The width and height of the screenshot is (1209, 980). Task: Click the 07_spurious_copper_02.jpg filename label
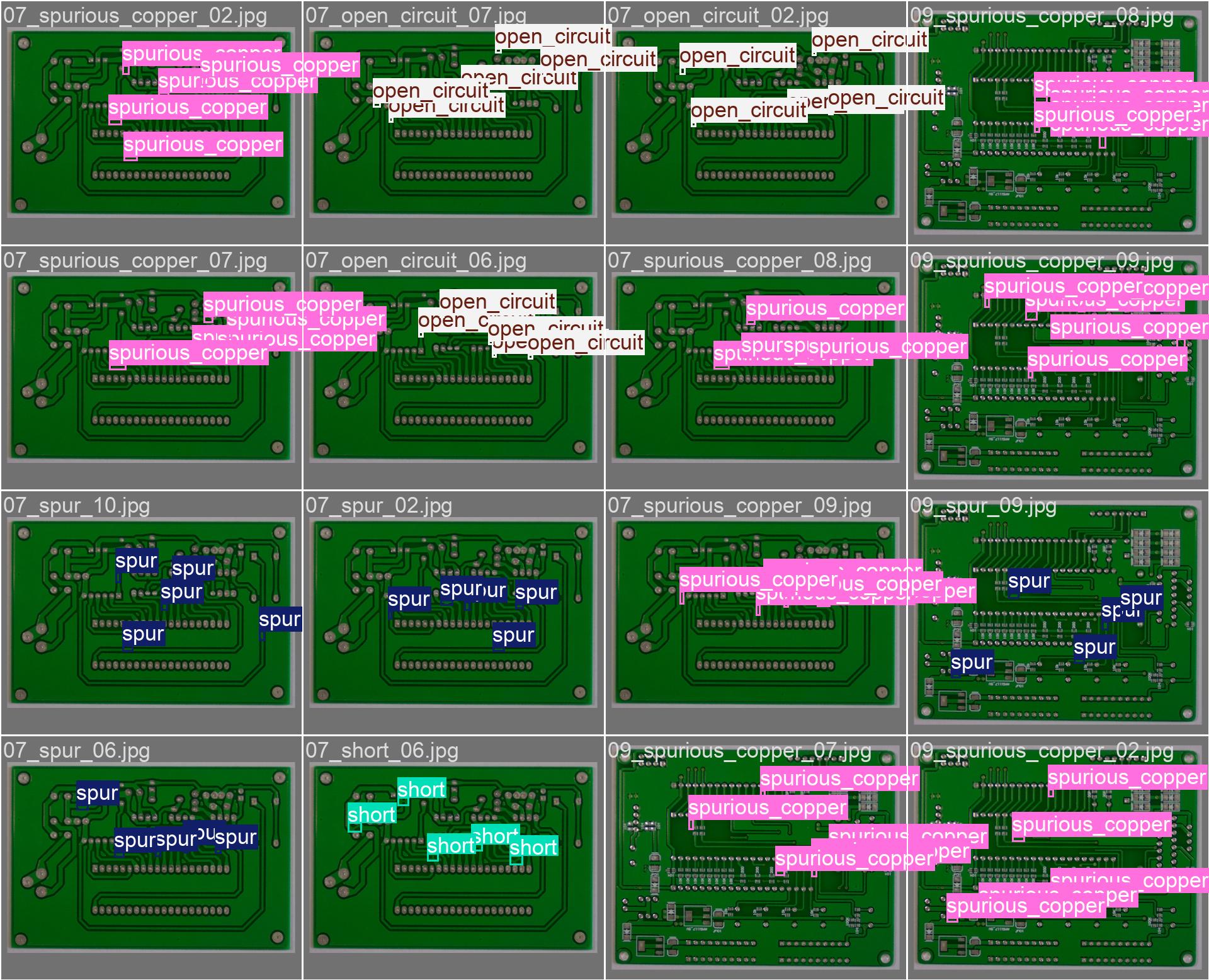click(135, 16)
